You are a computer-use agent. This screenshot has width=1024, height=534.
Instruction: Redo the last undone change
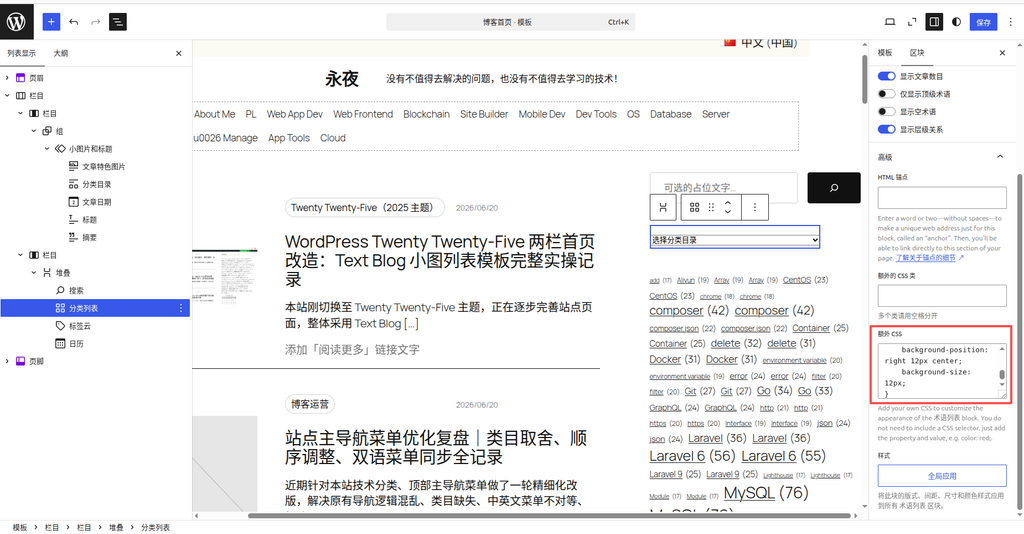click(x=95, y=22)
